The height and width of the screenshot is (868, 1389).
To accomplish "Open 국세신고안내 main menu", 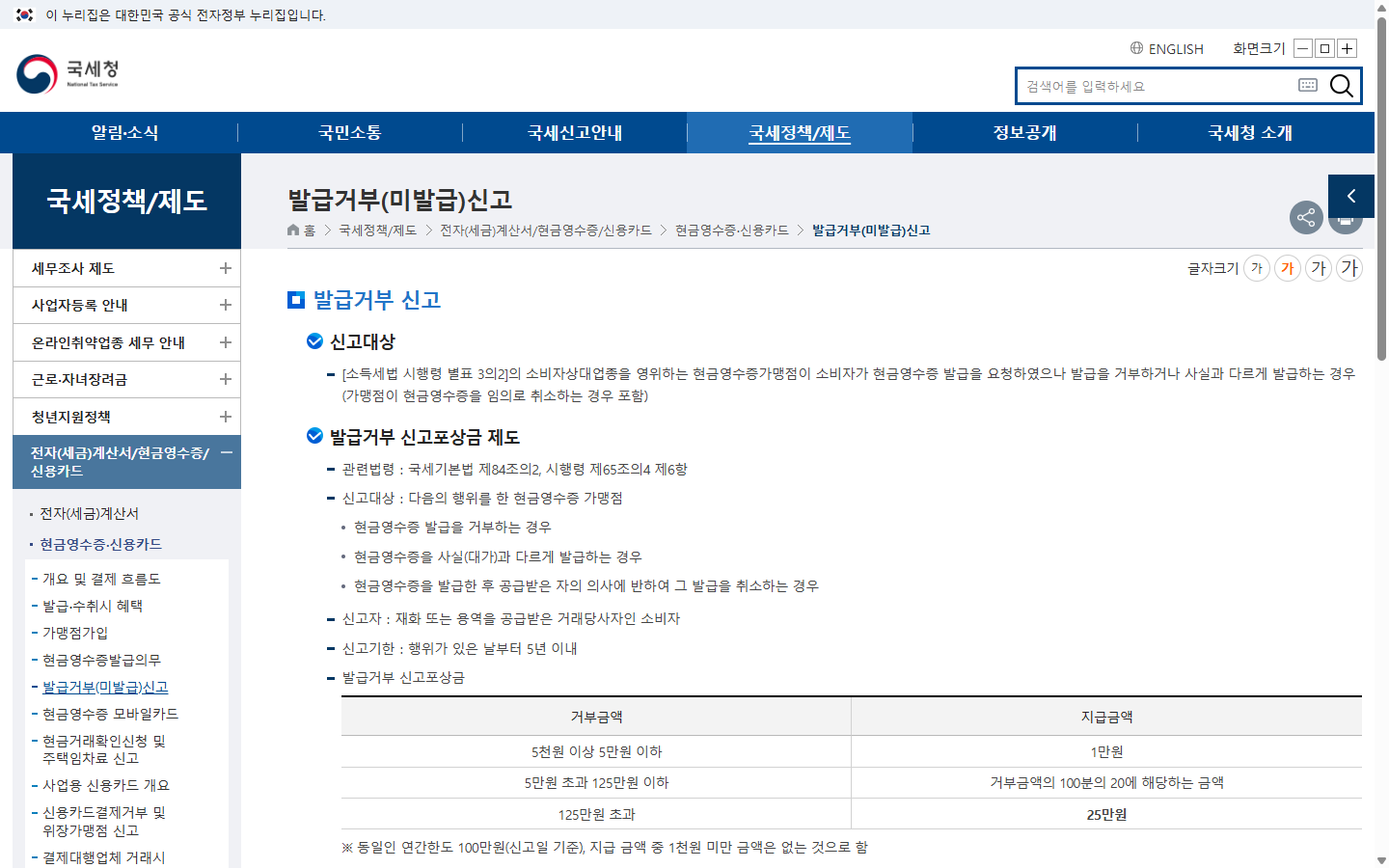I will coord(575,132).
